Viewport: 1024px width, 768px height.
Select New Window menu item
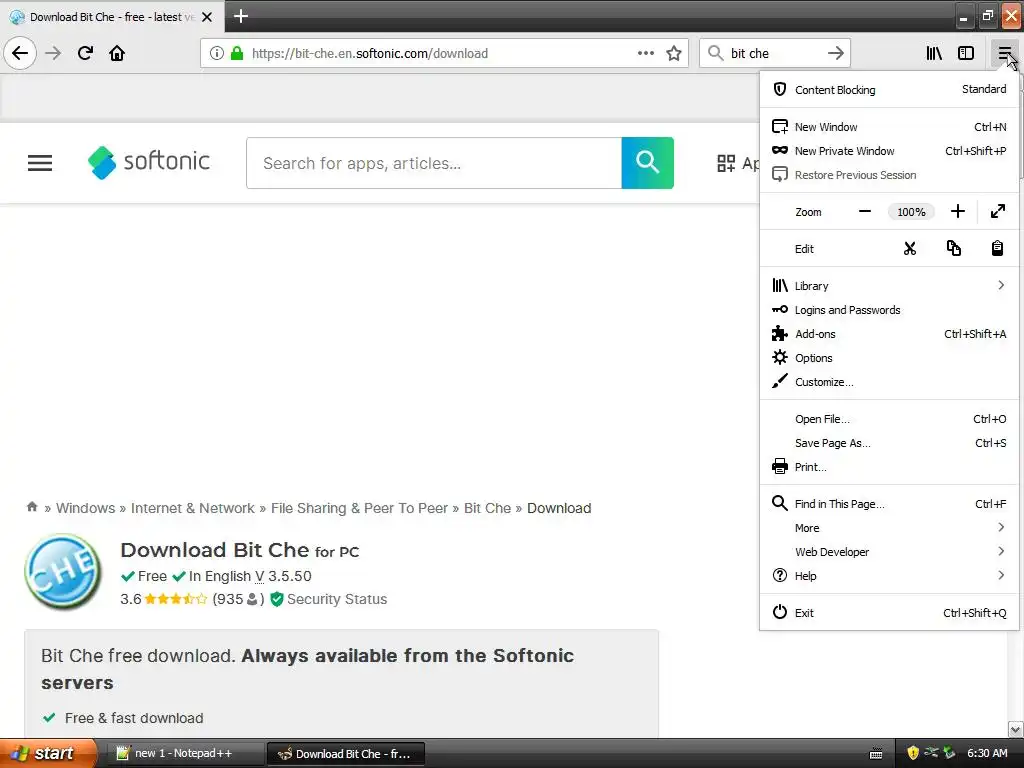pyautogui.click(x=889, y=127)
